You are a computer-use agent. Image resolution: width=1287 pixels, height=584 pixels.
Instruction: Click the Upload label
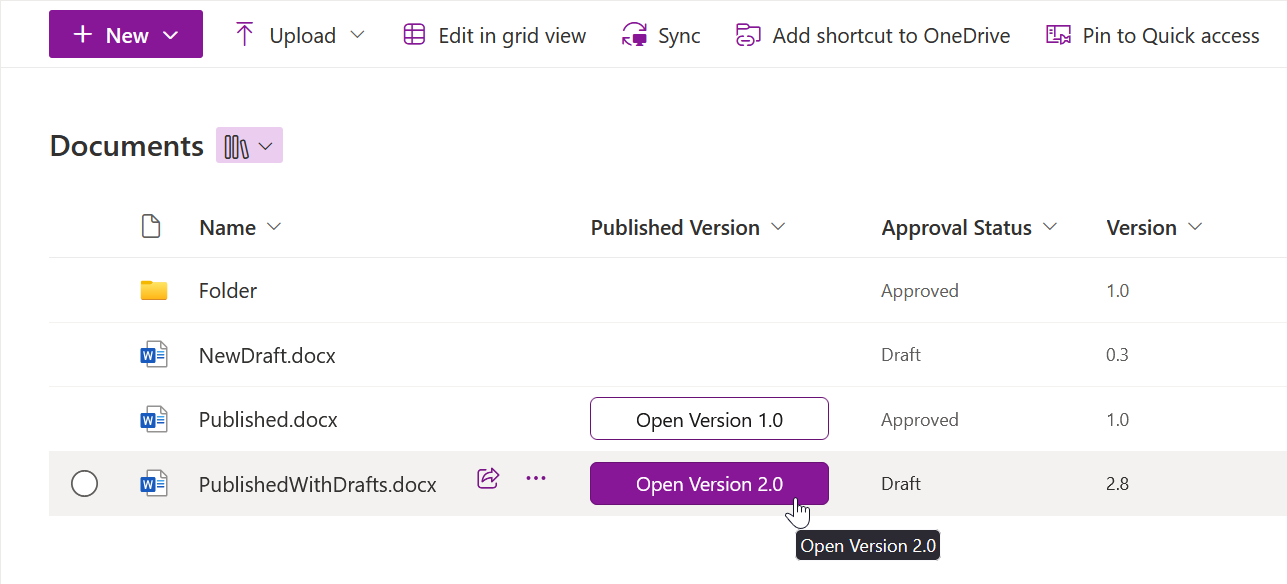click(303, 36)
